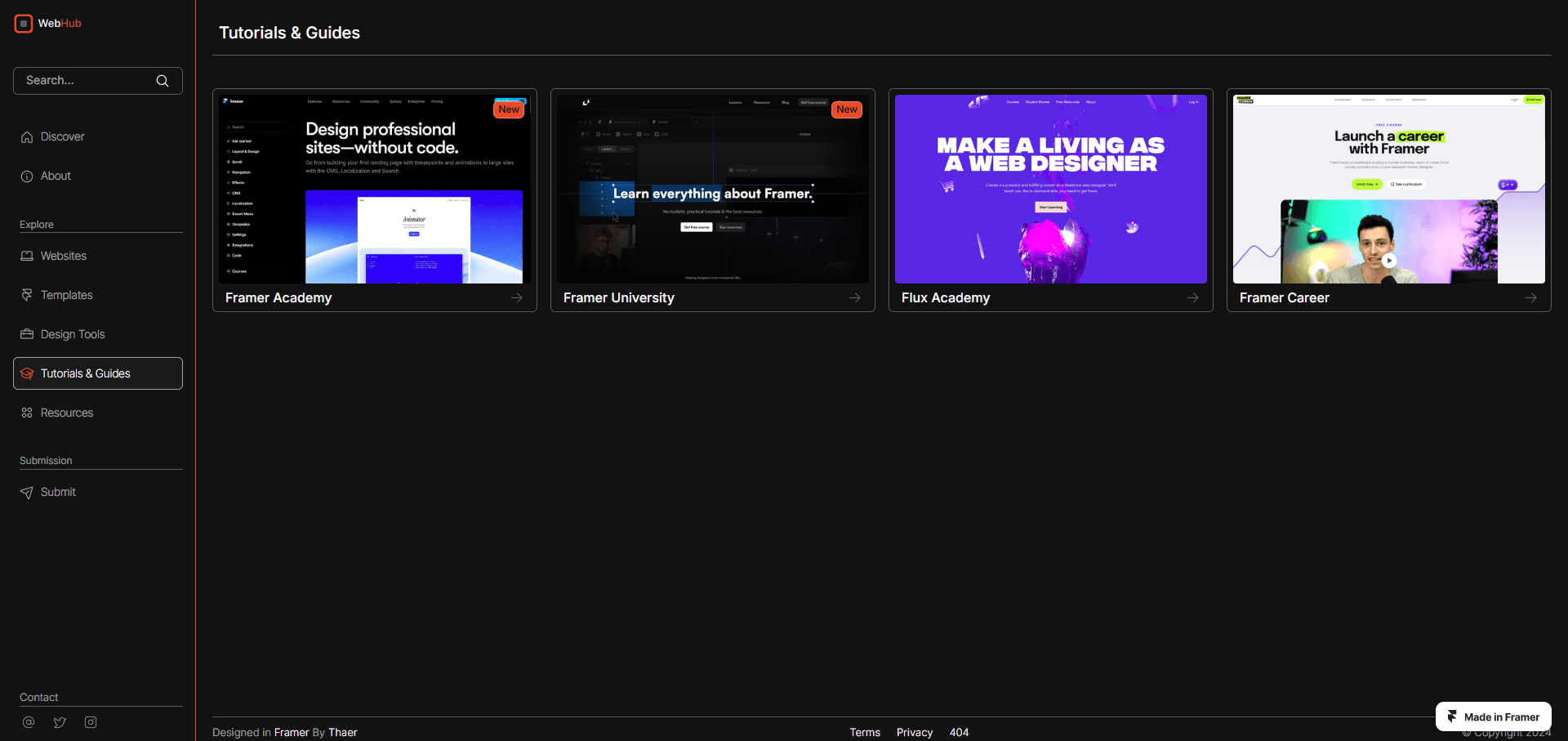
Task: Click the WebHub brand name text
Action: 60,24
